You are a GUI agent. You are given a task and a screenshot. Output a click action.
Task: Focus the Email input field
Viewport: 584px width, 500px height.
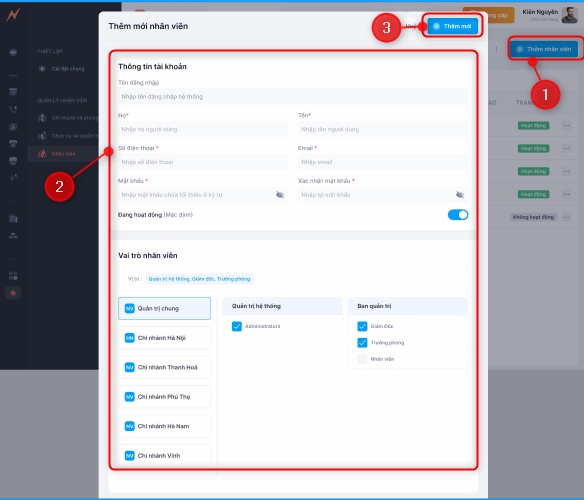click(383, 162)
